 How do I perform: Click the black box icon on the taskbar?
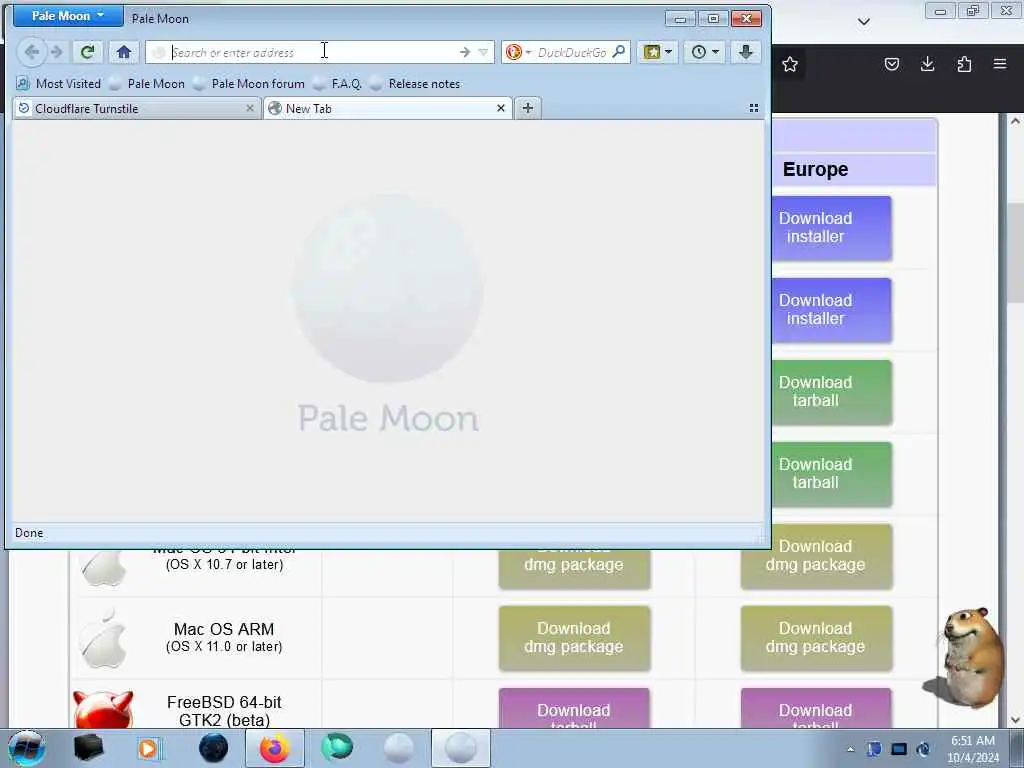(x=89, y=748)
